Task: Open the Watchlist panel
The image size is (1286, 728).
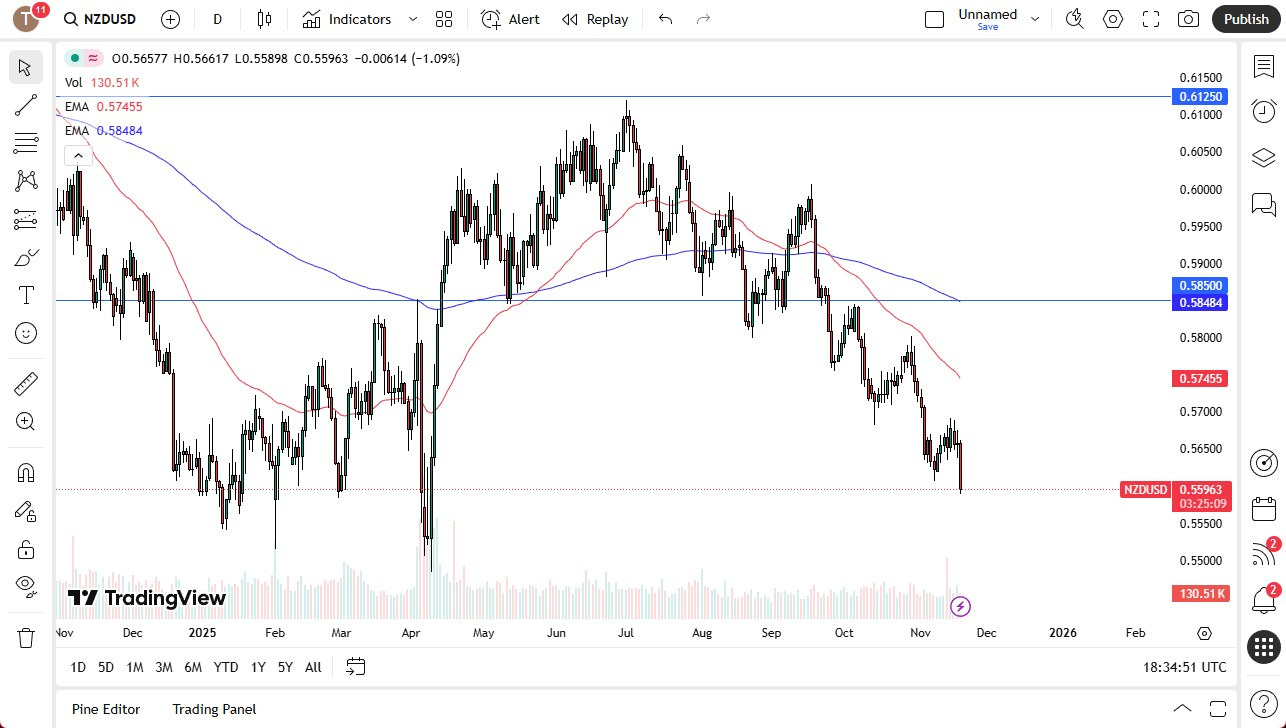Action: point(1263,66)
